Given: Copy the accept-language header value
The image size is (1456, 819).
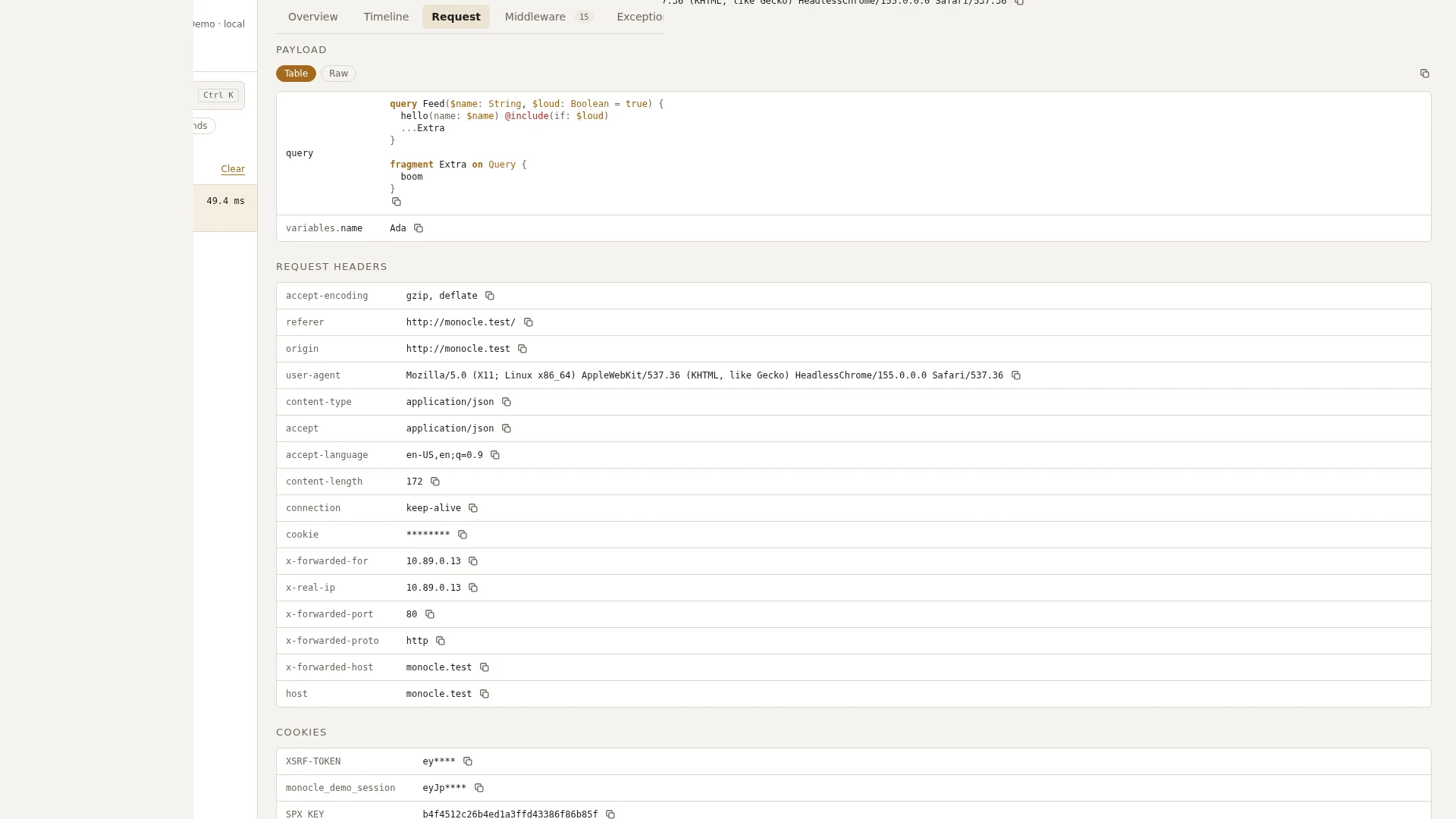Looking at the screenshot, I should pos(494,455).
